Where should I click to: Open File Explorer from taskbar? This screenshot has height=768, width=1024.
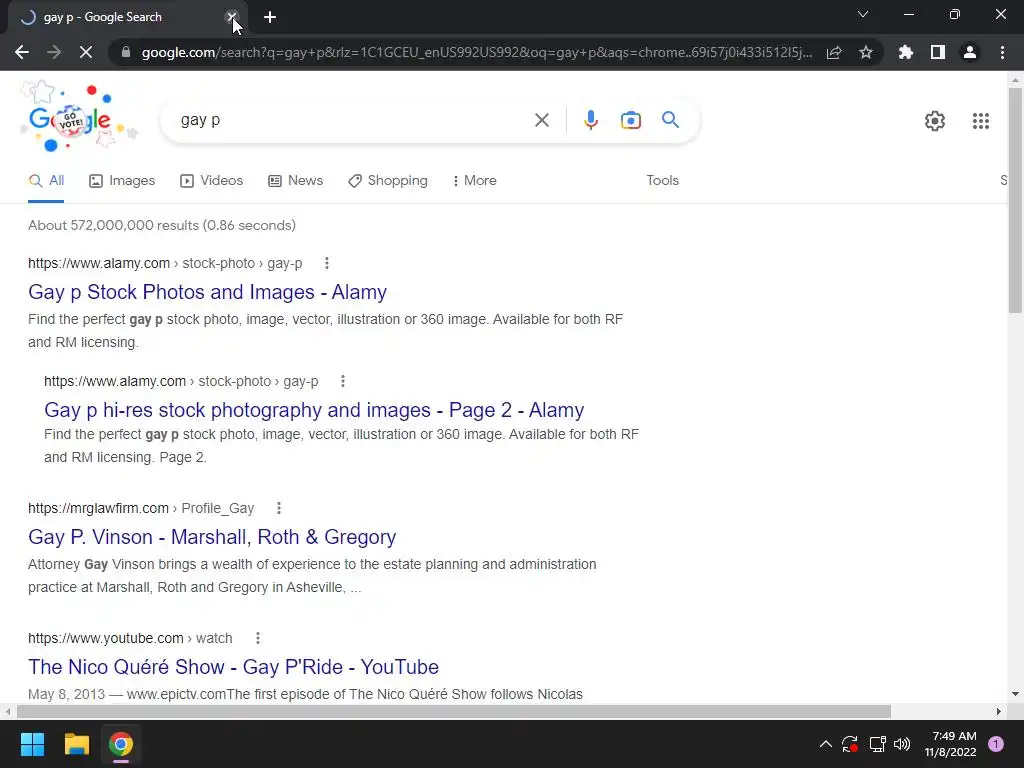pyautogui.click(x=76, y=744)
